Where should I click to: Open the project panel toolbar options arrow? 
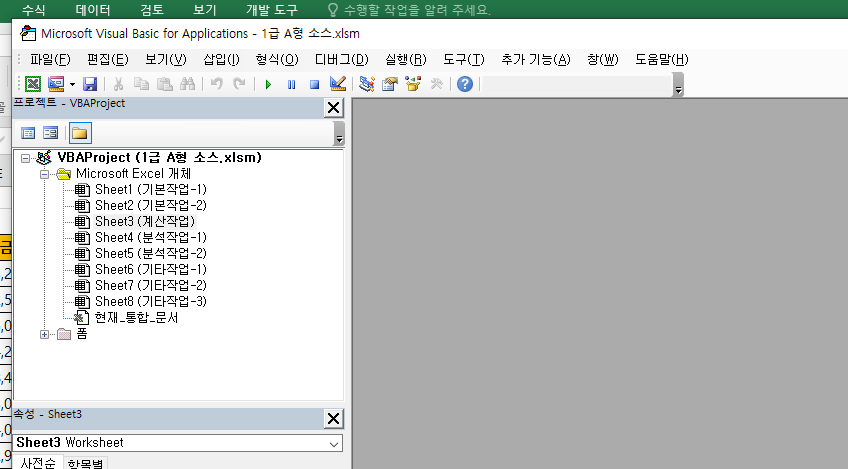pyautogui.click(x=339, y=134)
